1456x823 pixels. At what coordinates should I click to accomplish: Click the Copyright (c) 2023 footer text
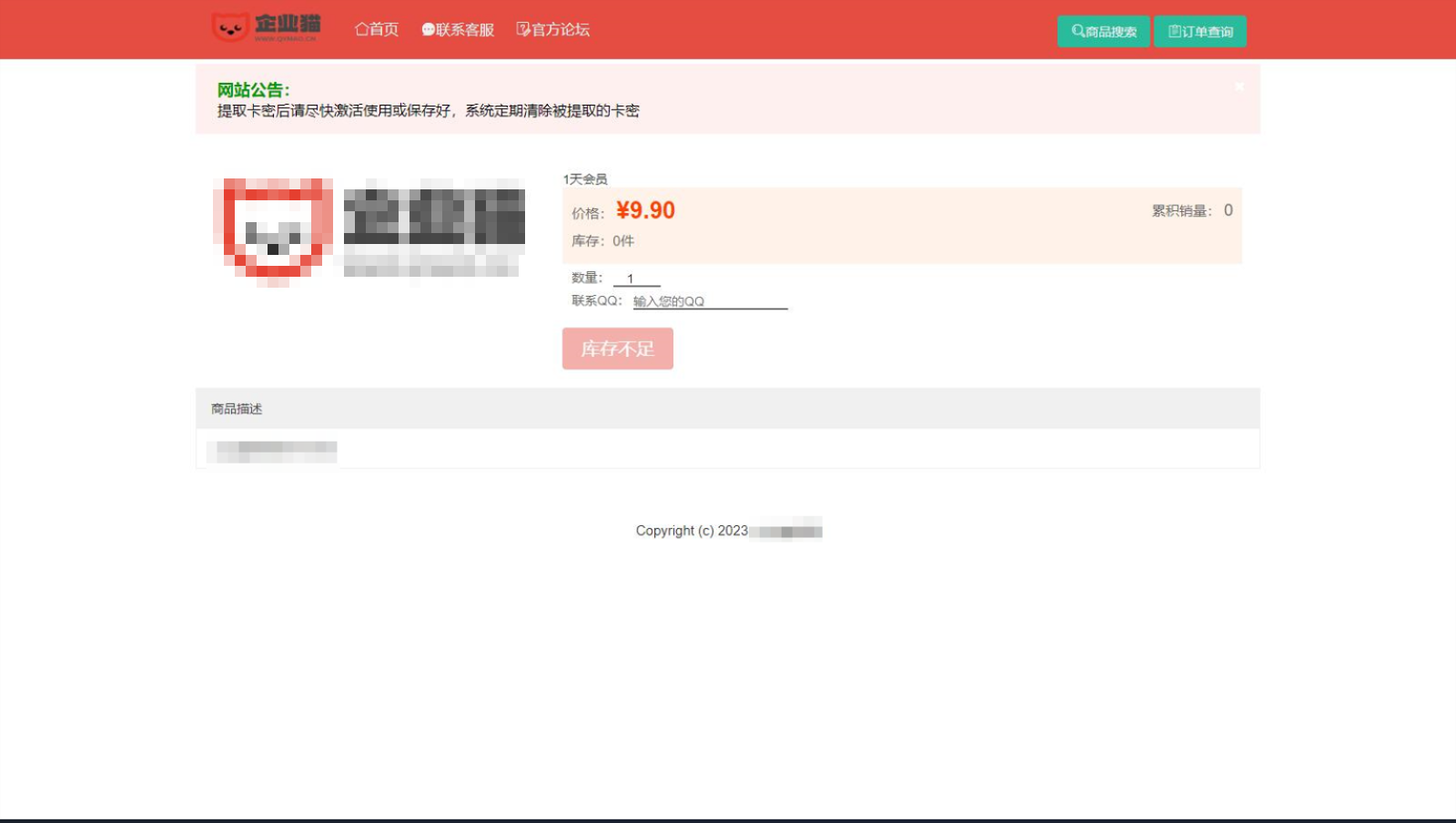pos(692,530)
